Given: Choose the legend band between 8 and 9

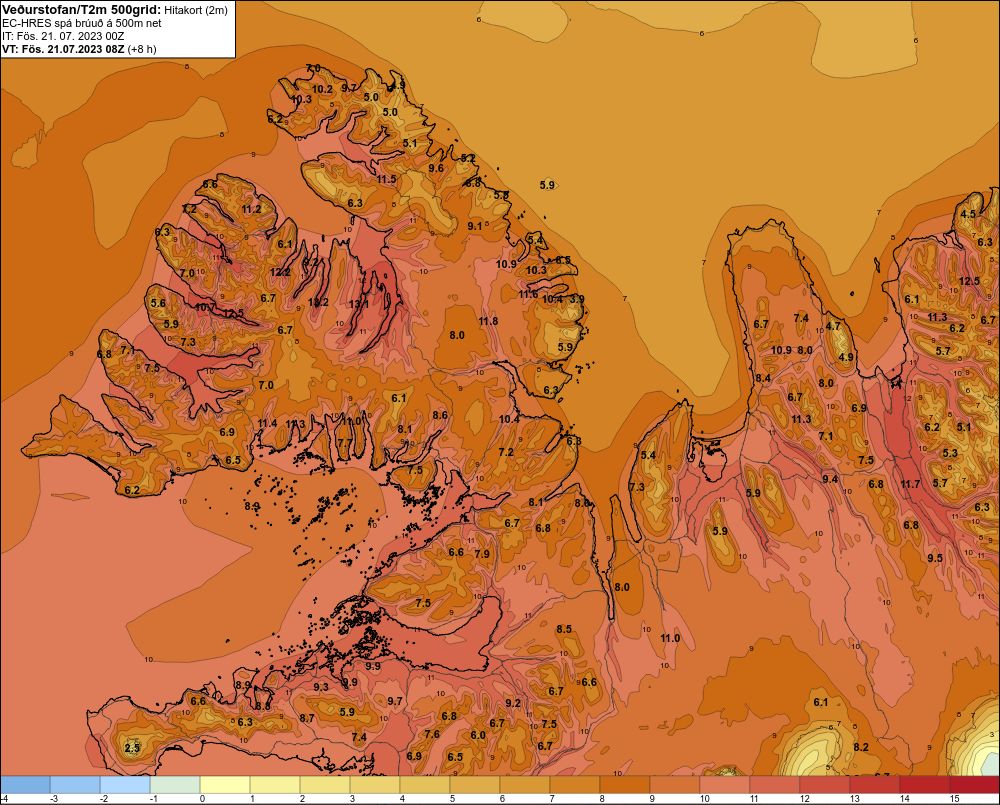Looking at the screenshot, I should [625, 785].
